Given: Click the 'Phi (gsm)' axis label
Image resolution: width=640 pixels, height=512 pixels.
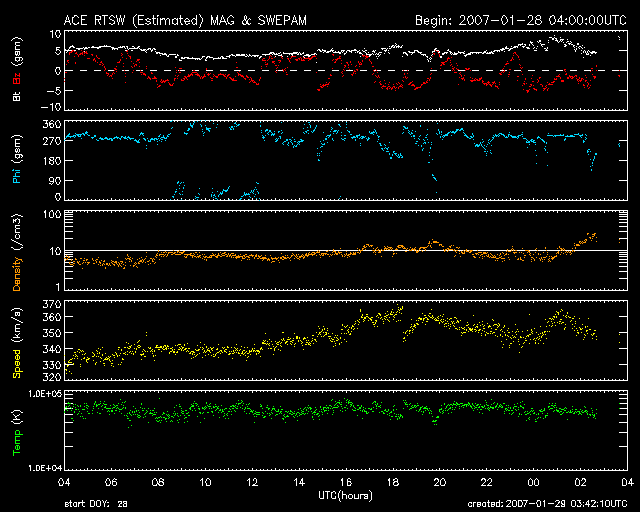Looking at the screenshot, I should click(17, 160).
